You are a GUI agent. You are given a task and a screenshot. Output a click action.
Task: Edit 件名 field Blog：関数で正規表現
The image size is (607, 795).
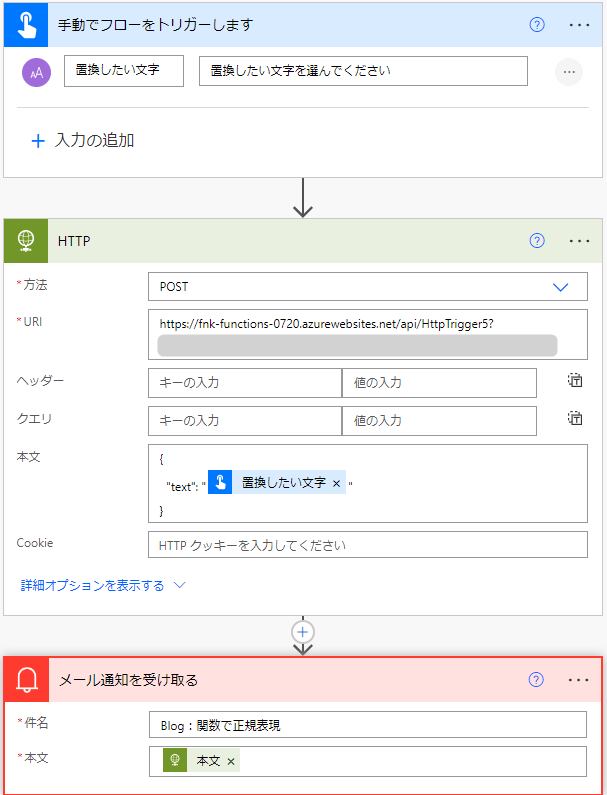click(368, 725)
